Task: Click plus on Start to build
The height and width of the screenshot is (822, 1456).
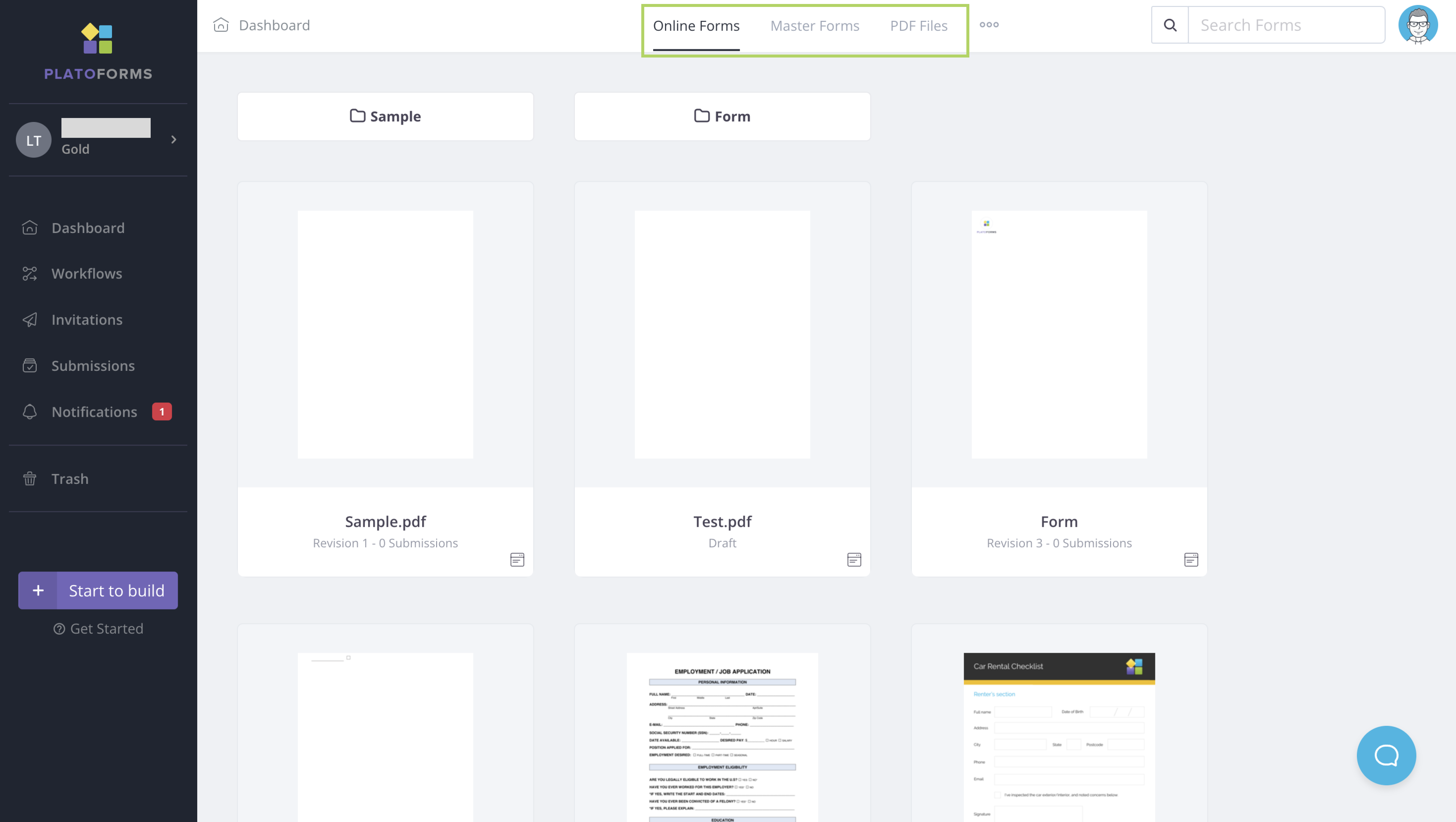Action: pos(38,590)
